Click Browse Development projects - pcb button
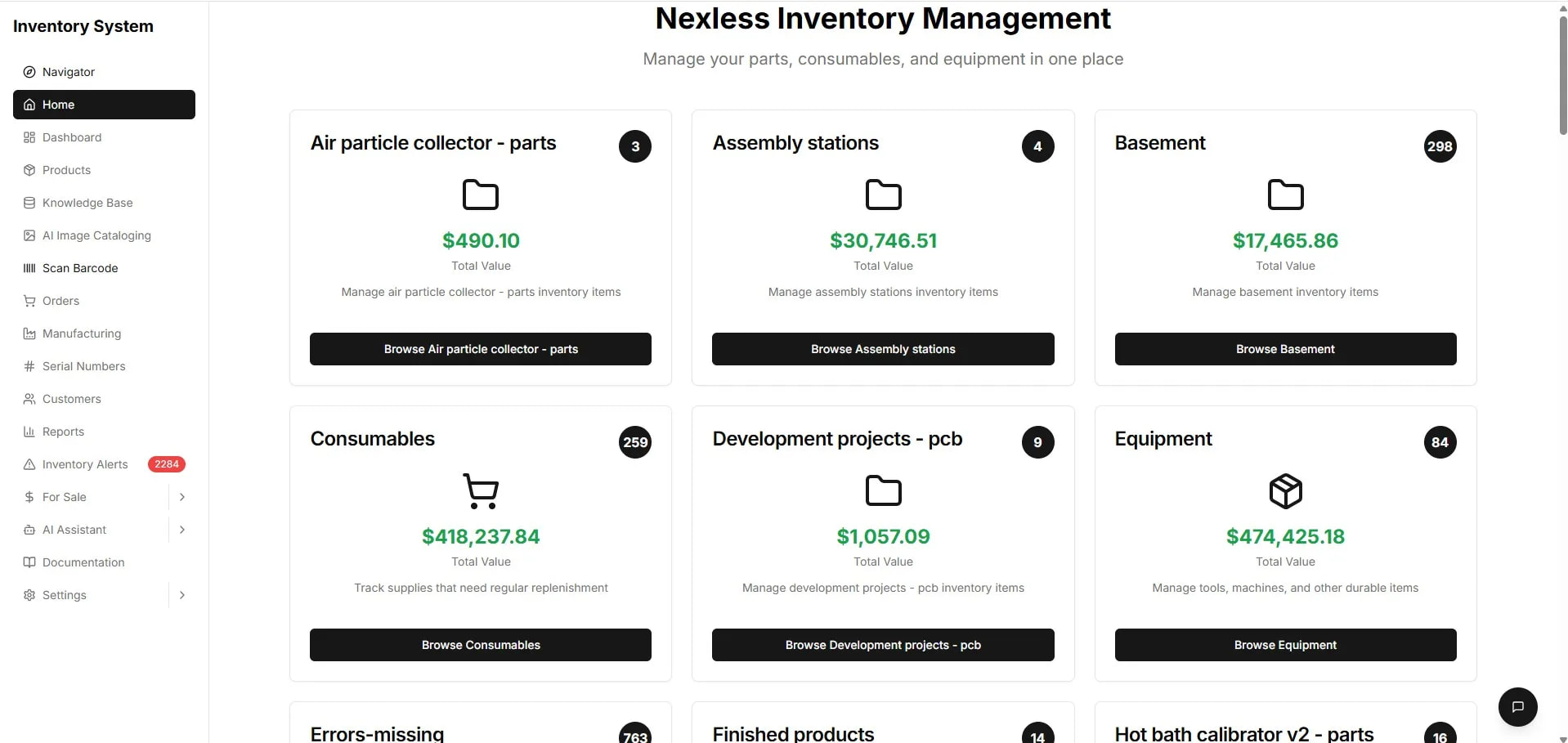The height and width of the screenshot is (743, 1568). pos(883,645)
